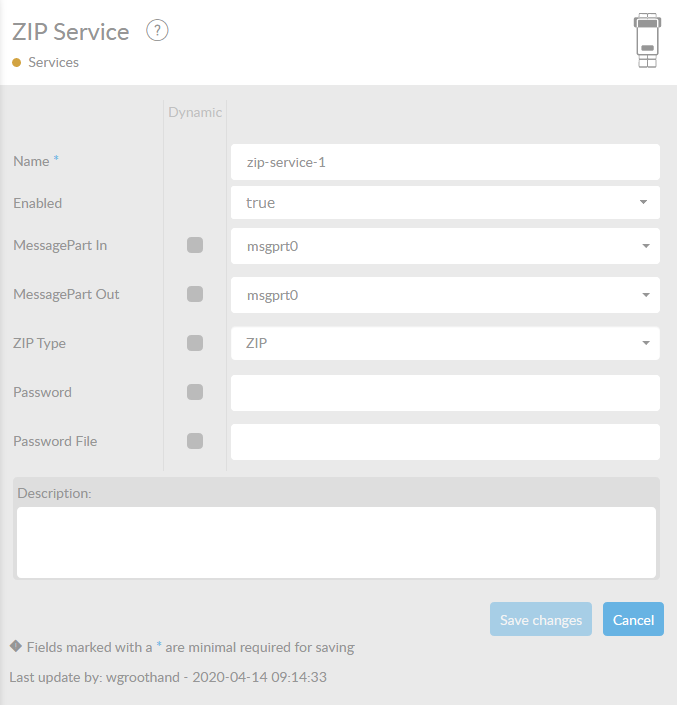677x705 pixels.
Task: Click inside the Description text area
Action: pos(336,542)
